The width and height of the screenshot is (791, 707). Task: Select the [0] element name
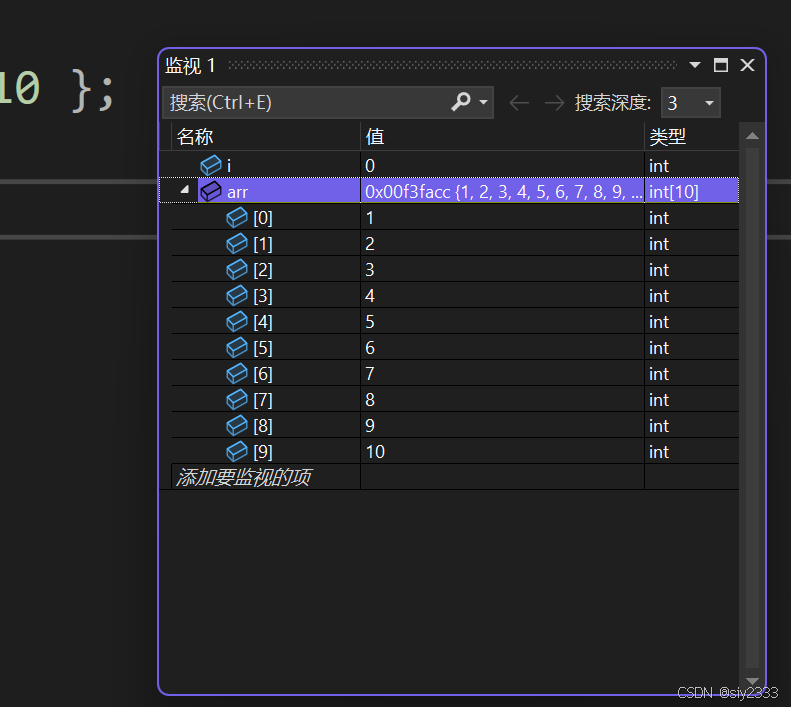263,218
